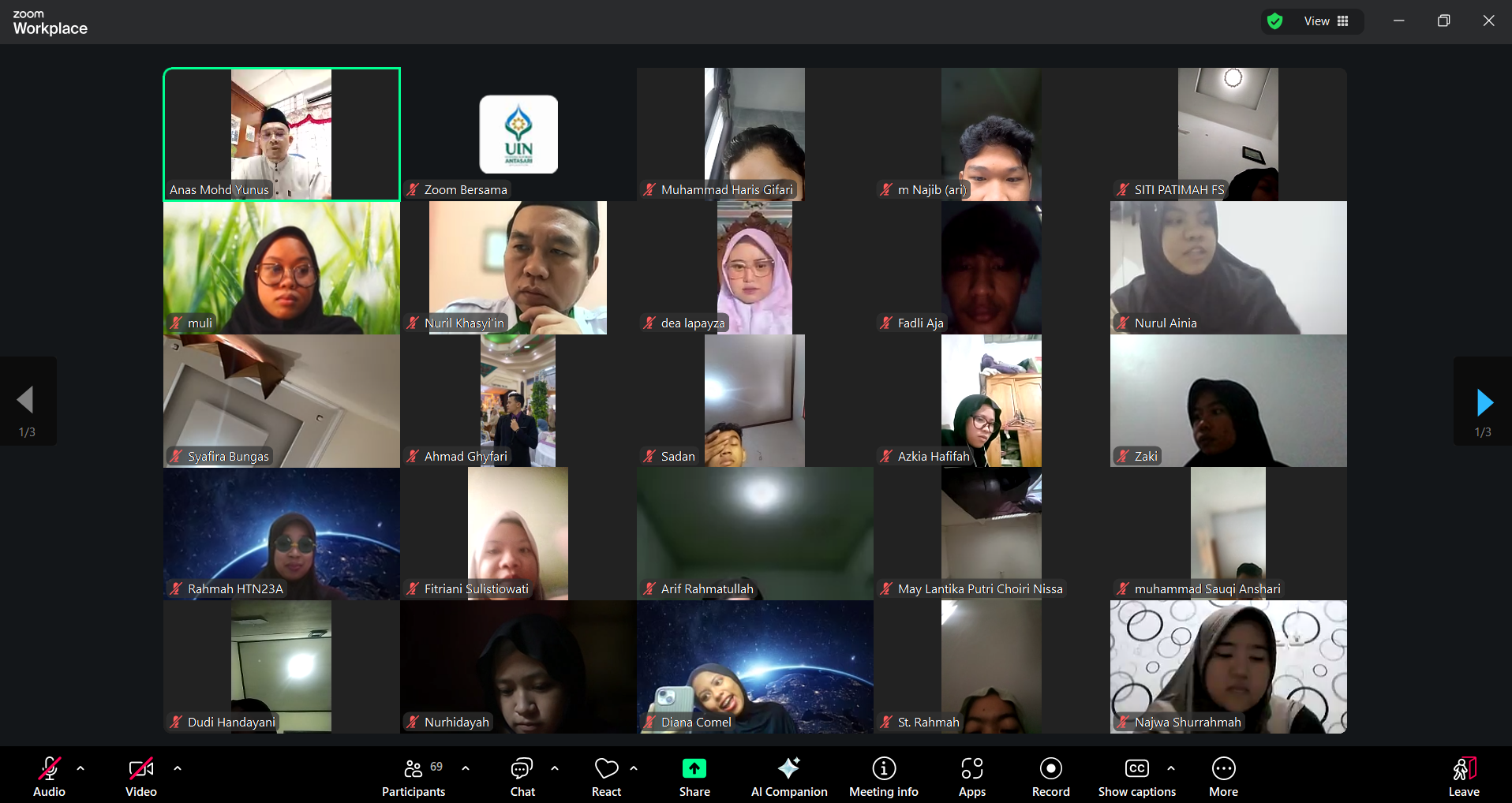This screenshot has width=1512, height=803.
Task: Select Anas Mohd Yunus video tile
Action: (x=282, y=134)
